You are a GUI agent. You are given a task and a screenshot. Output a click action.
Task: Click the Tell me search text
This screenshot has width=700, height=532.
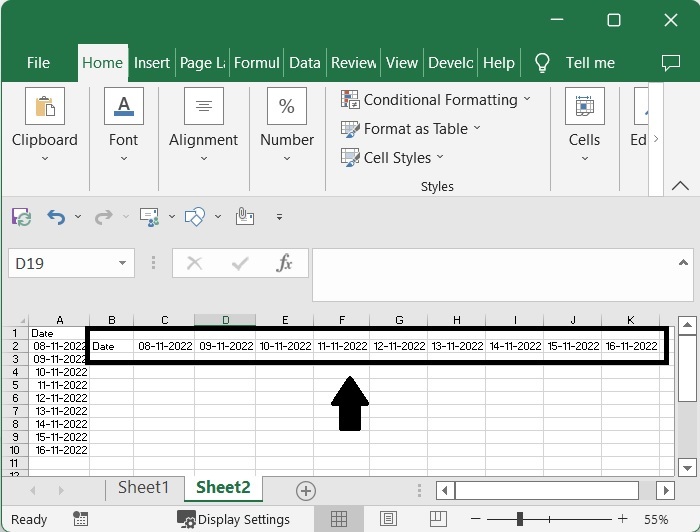click(590, 63)
